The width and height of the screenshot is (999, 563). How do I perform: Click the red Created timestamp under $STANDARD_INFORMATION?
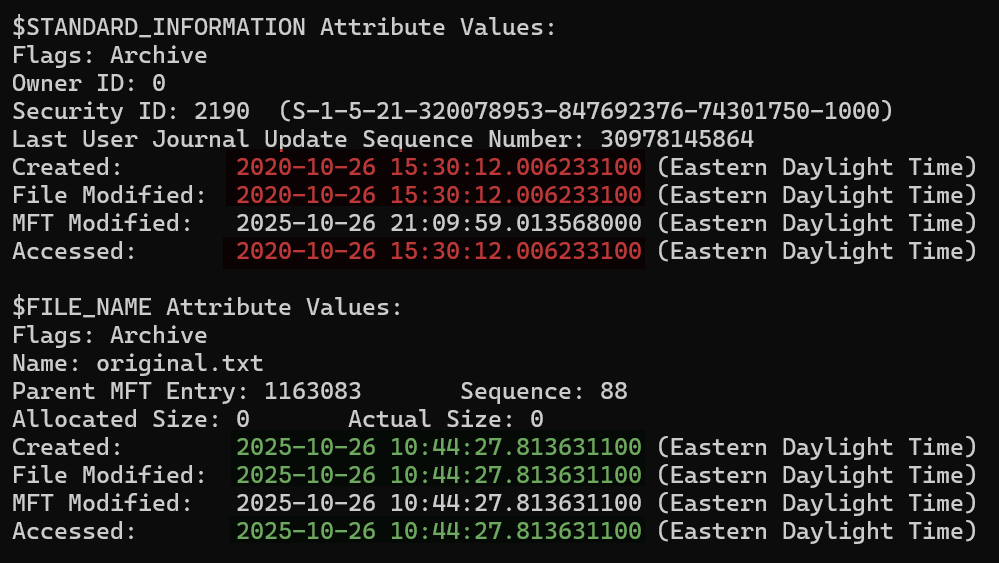pos(439,167)
